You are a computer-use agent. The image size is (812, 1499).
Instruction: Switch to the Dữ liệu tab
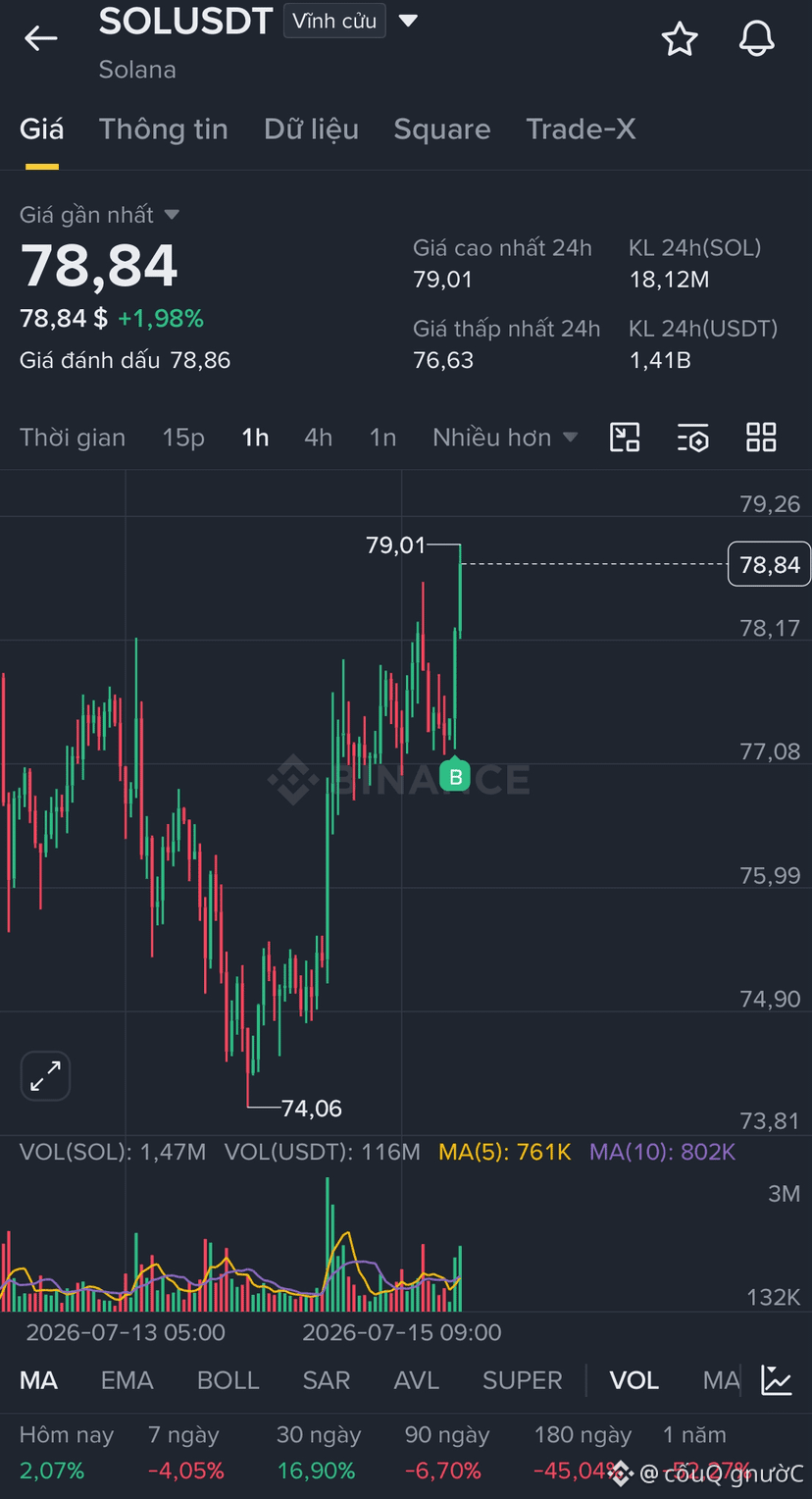[x=311, y=129]
